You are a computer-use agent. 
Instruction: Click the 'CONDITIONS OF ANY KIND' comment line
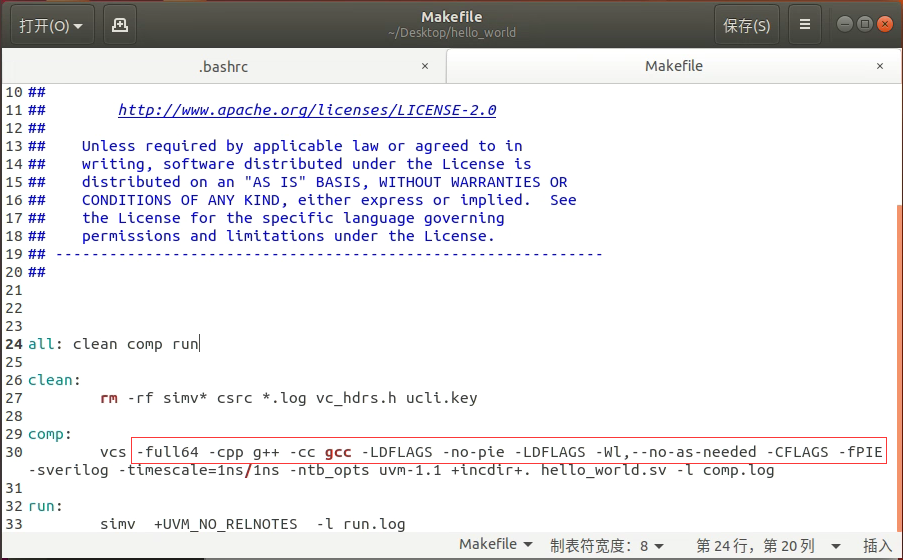tap(329, 200)
